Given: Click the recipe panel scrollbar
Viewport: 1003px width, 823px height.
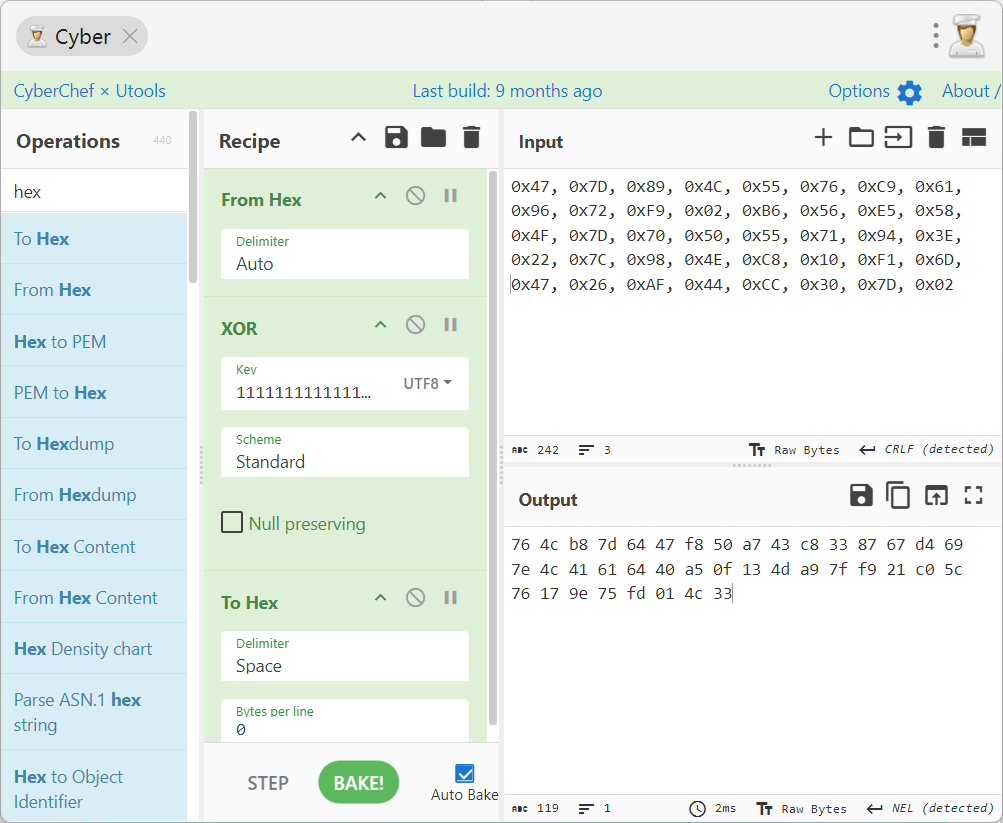Looking at the screenshot, I should point(493,448).
